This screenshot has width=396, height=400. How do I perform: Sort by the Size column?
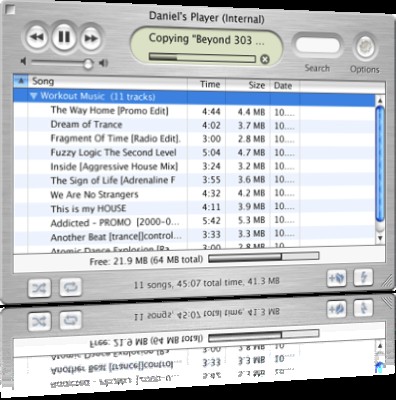click(248, 85)
